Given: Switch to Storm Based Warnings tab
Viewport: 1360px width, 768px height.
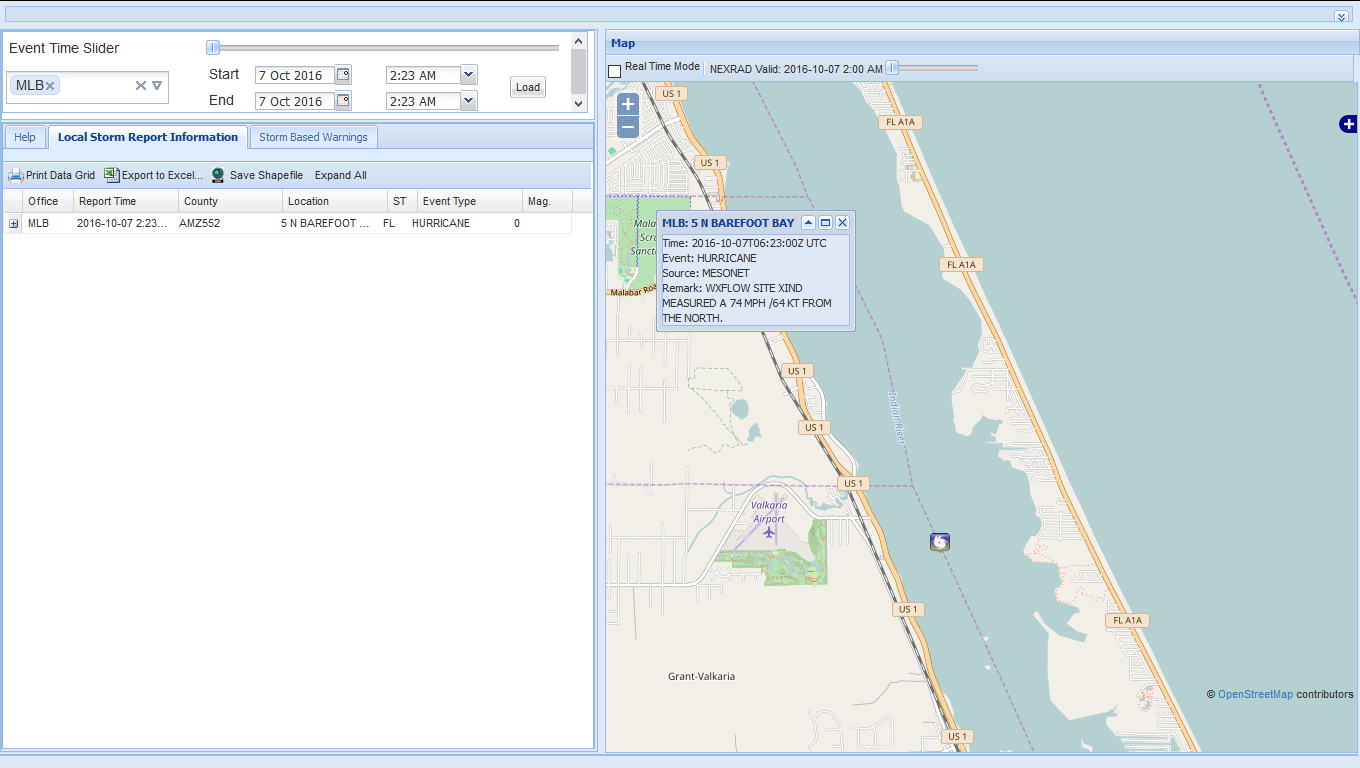Looking at the screenshot, I should click(x=313, y=137).
